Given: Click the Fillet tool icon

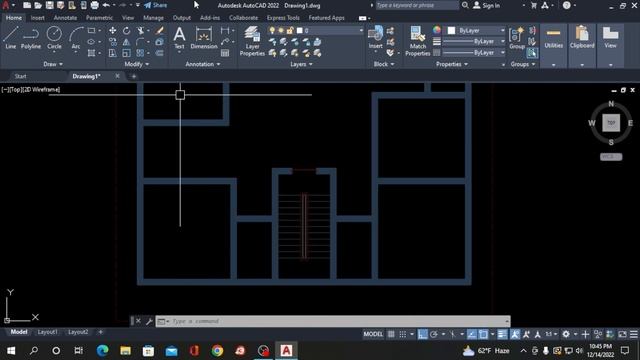Looking at the screenshot, I should click(140, 42).
